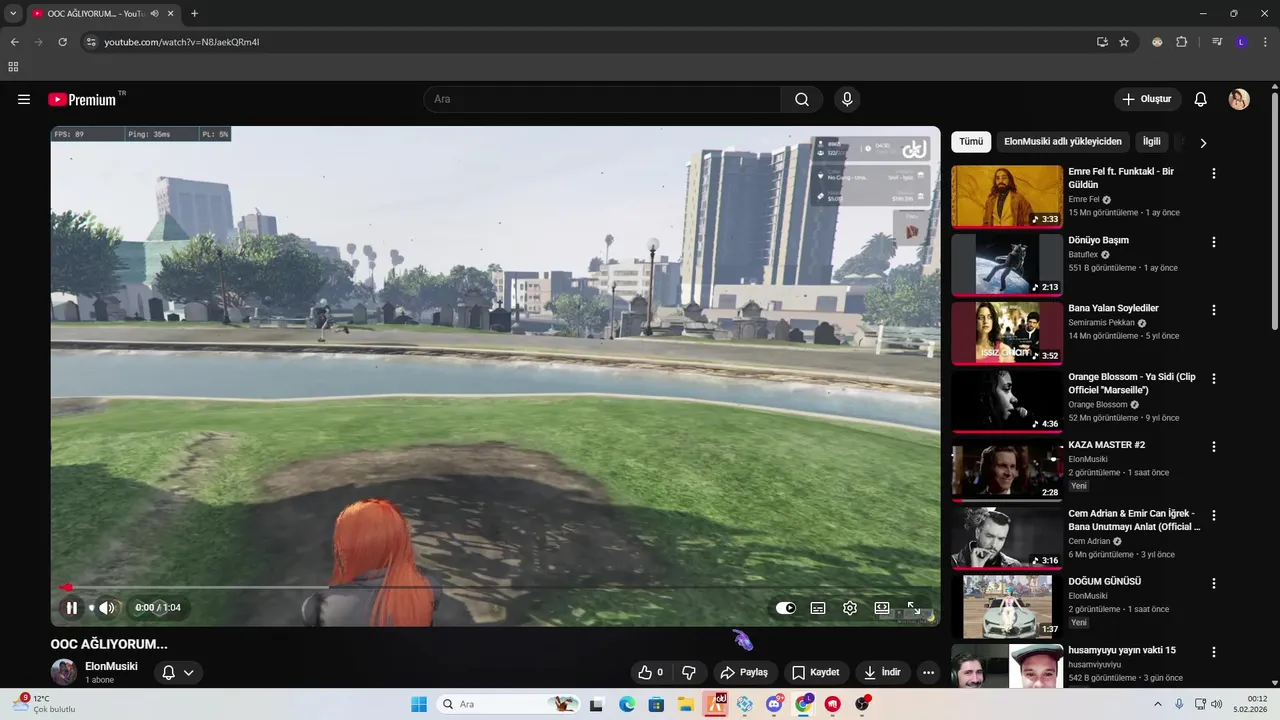Toggle subtitles/closed captions

[818, 608]
